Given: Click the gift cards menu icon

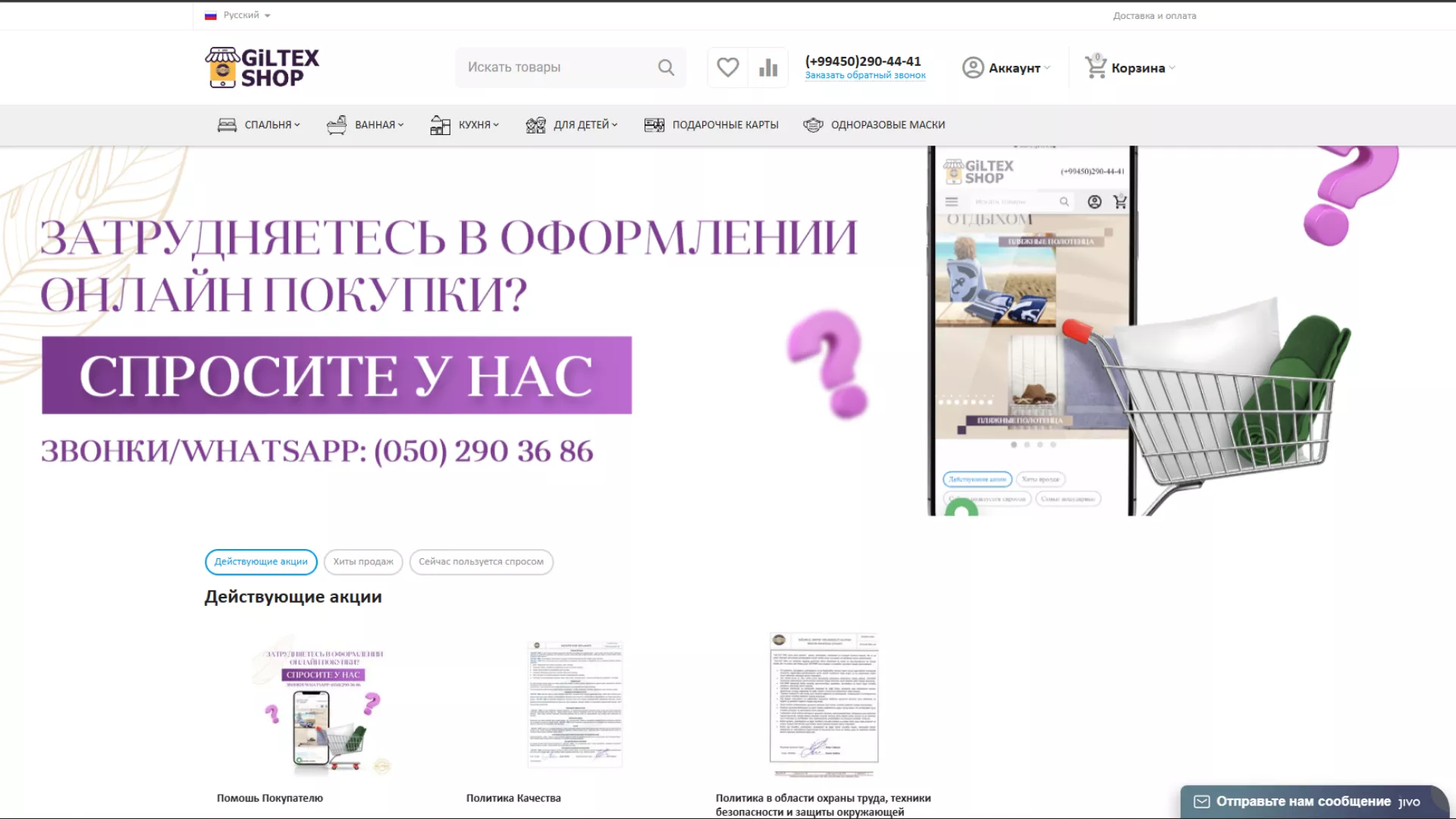Looking at the screenshot, I should (654, 125).
